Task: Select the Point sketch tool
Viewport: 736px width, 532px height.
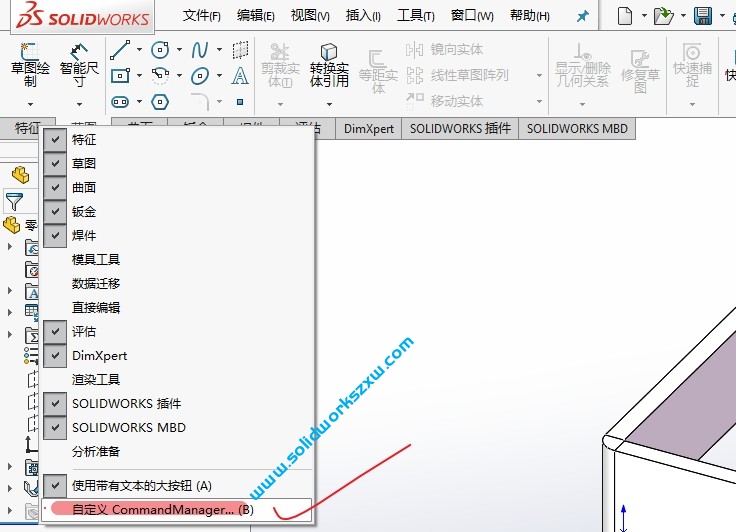Action: (240, 101)
